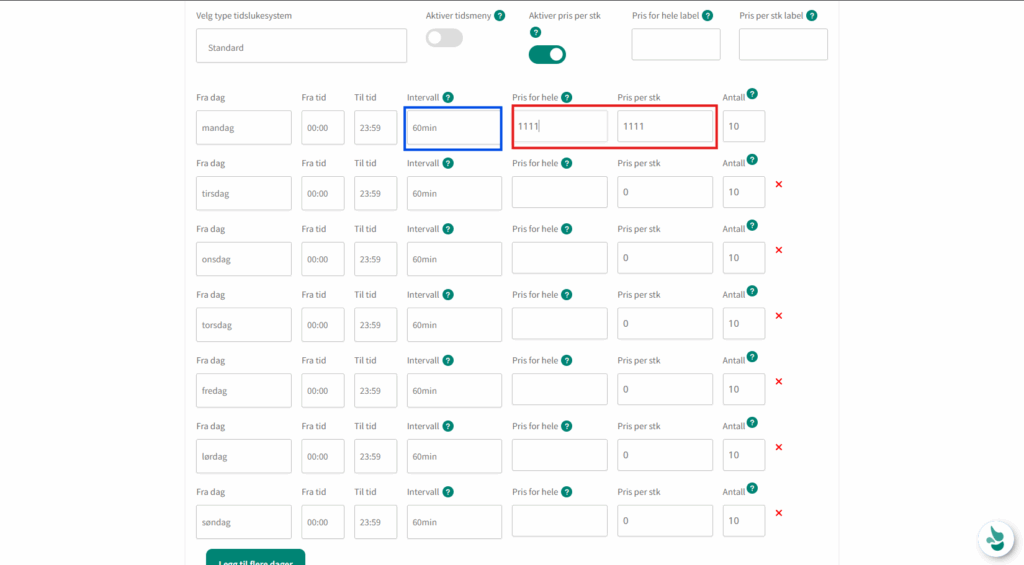
Task: Open the Velg type tidslukesystem dropdown
Action: pos(301,46)
